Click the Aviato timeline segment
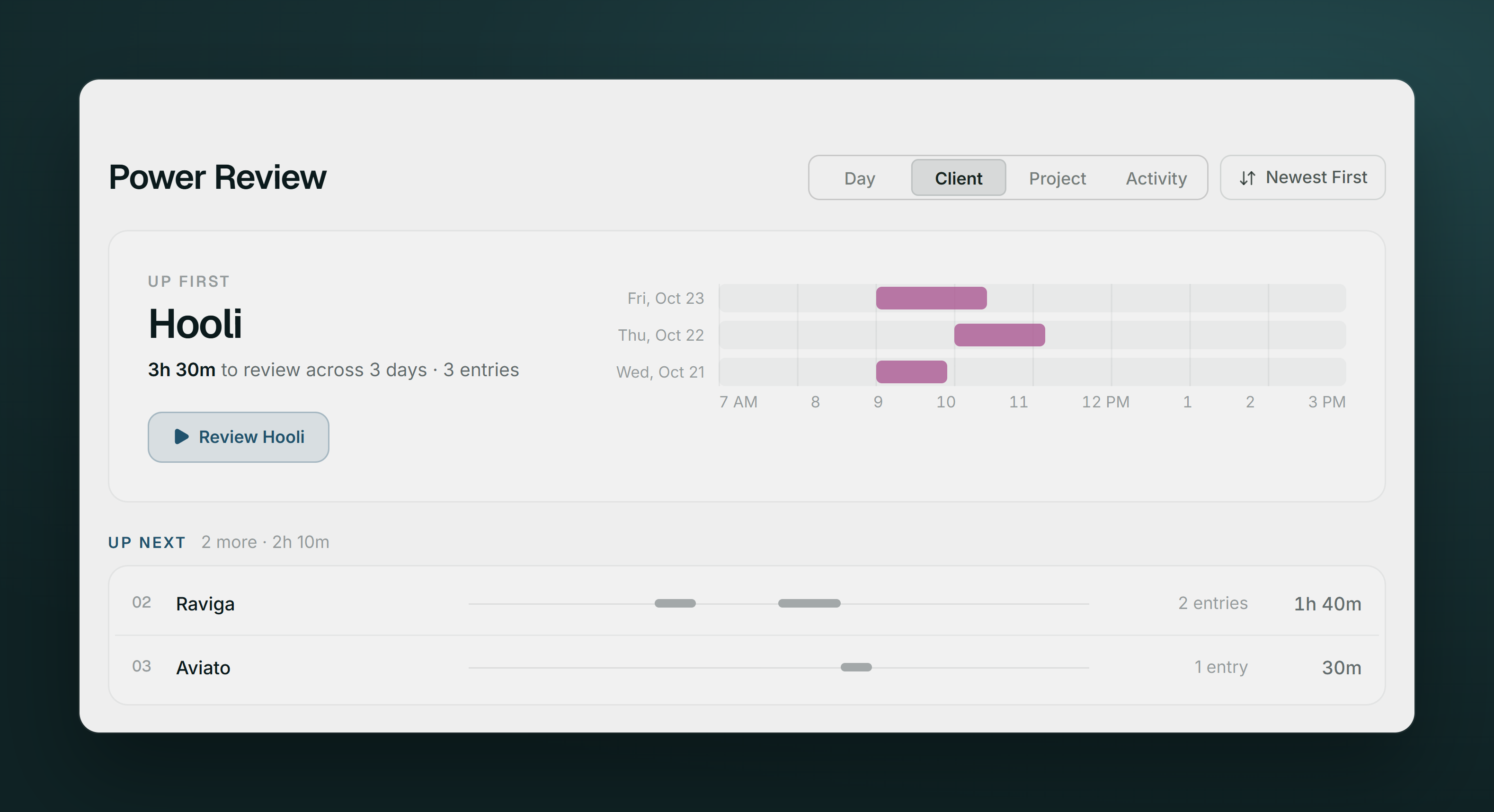The image size is (1494, 812). click(x=856, y=667)
